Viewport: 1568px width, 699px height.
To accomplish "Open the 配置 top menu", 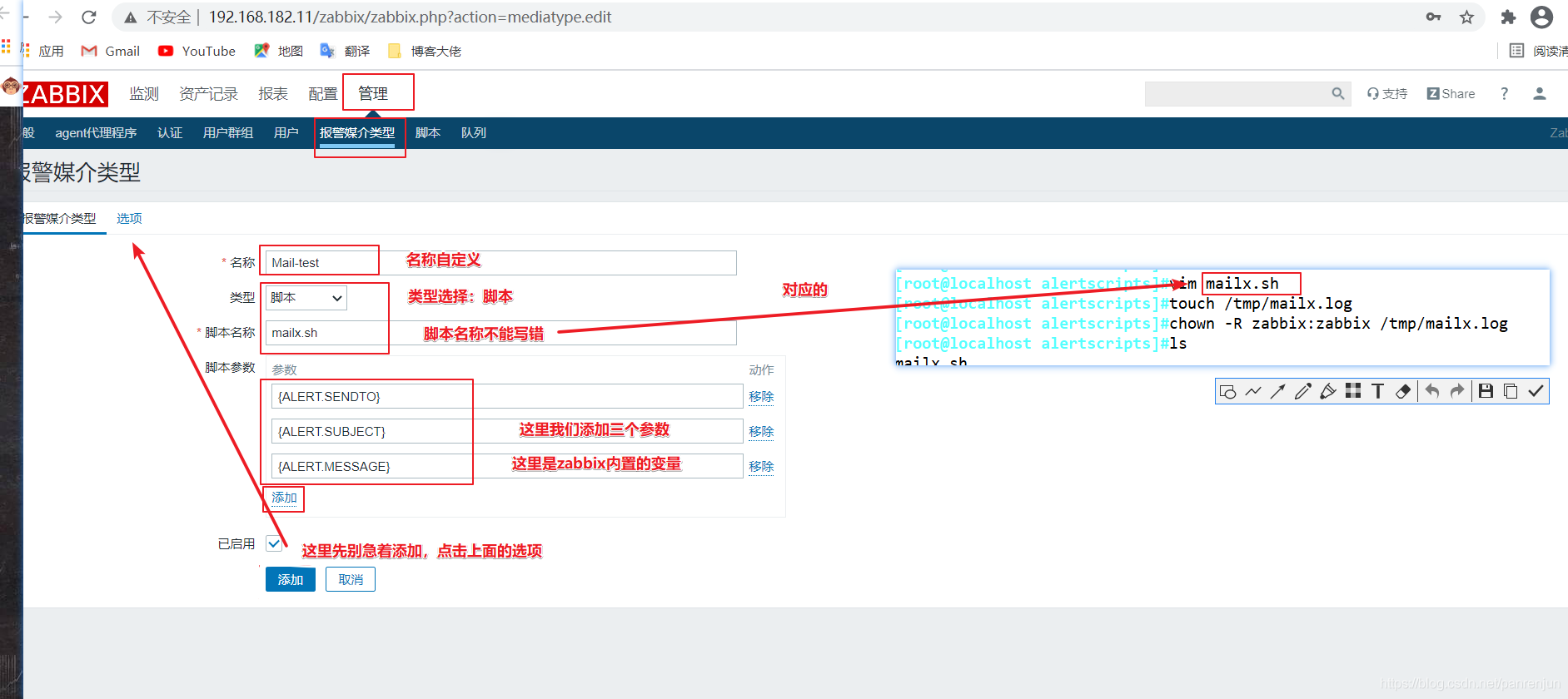I will coord(323,94).
